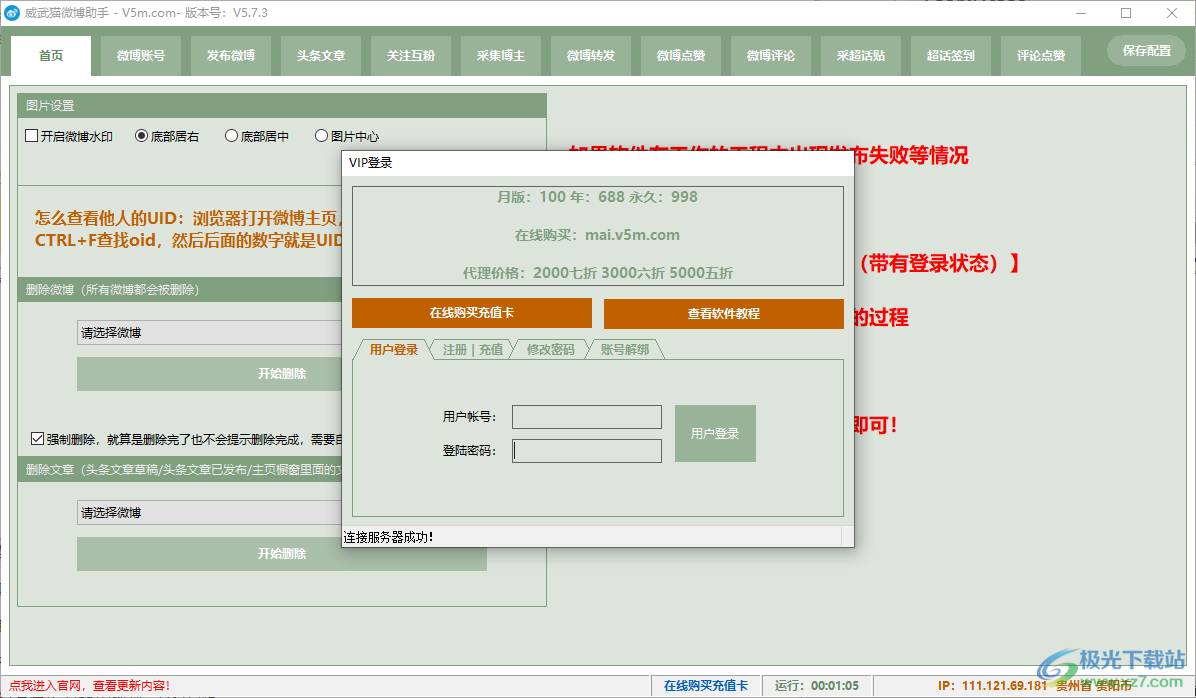Screen dimensions: 1196x698
Task: Open the 采超话贴 tab
Action: click(861, 56)
